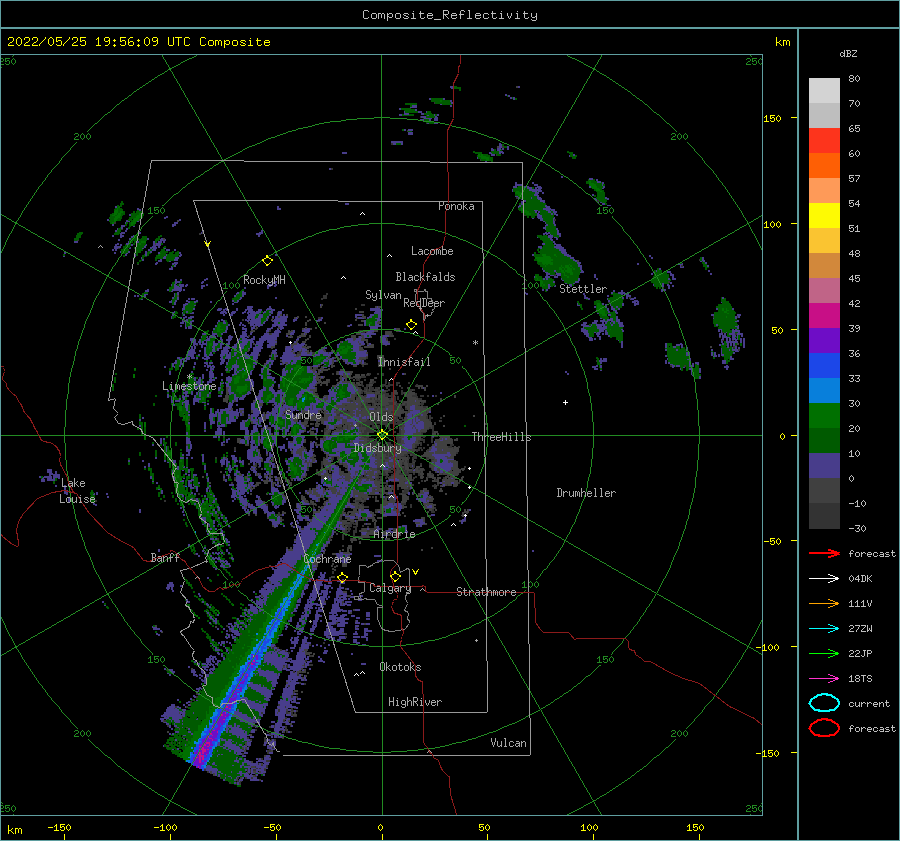Viewport: 900px width, 841px height.
Task: Click yellow diamond marker beside RockyMH
Action: coord(267,261)
